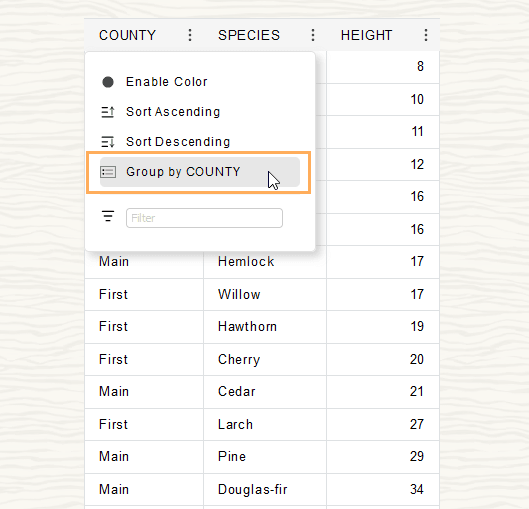The width and height of the screenshot is (529, 509).
Task: Open the COUNTY column options menu
Action: click(190, 35)
